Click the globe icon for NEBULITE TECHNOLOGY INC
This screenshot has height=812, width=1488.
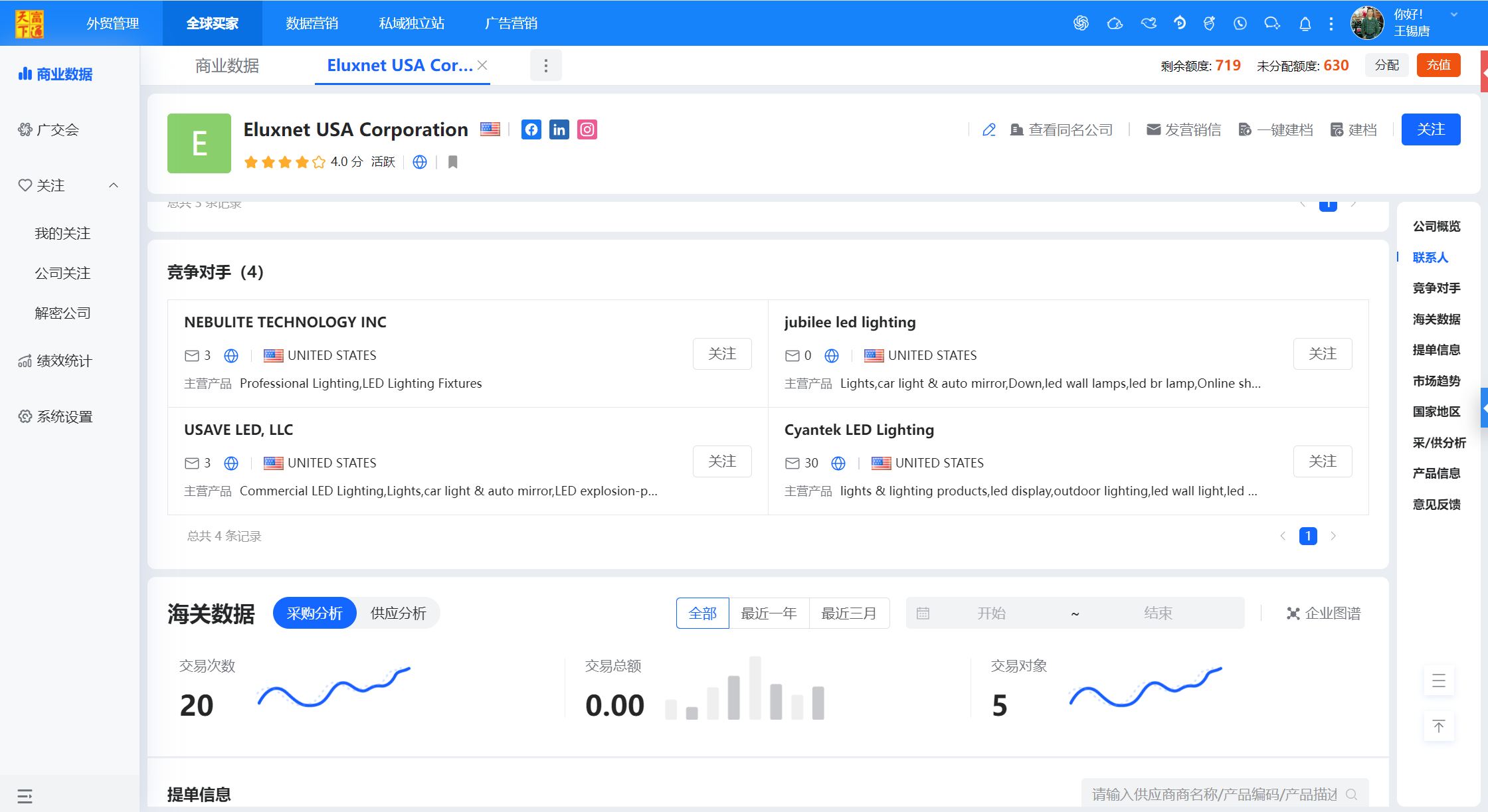coord(231,356)
